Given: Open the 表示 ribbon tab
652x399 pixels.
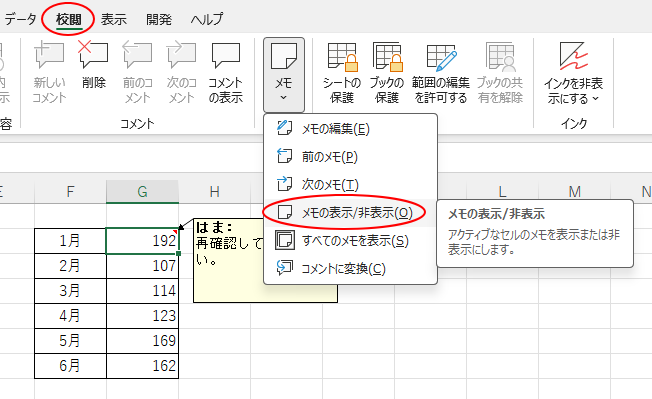Looking at the screenshot, I should 114,20.
